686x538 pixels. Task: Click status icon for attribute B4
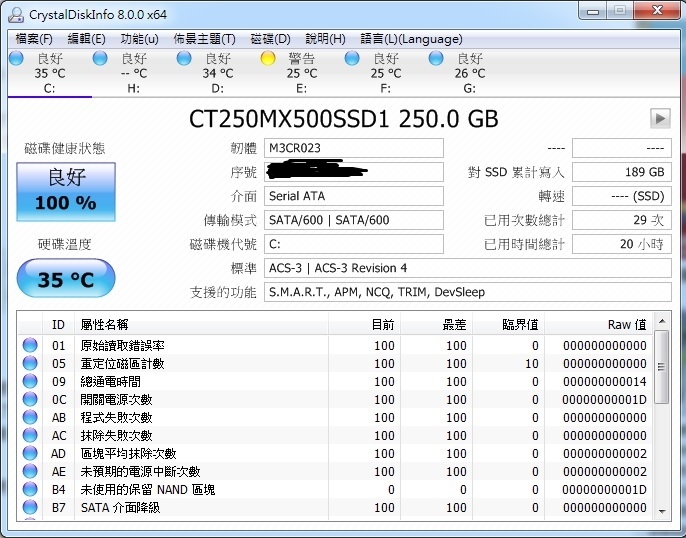click(x=30, y=489)
